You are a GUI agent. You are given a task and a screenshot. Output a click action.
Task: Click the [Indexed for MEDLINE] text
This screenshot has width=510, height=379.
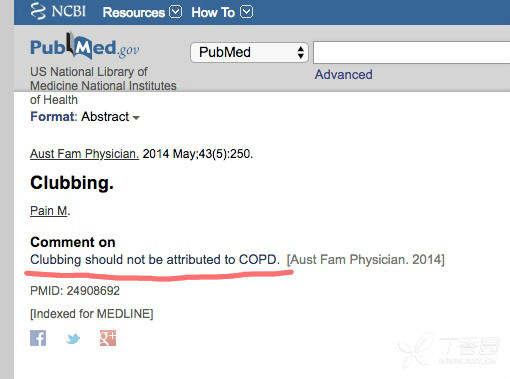pyautogui.click(x=92, y=314)
